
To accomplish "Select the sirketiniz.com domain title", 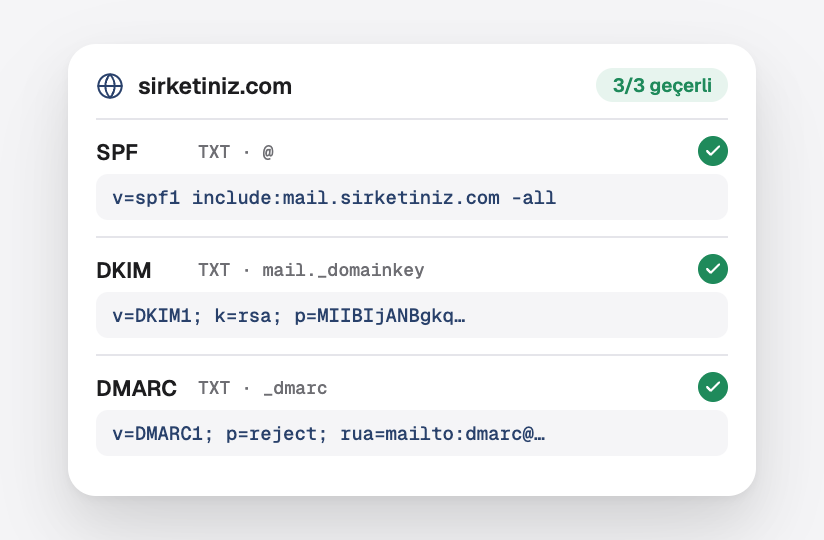I will (x=215, y=86).
